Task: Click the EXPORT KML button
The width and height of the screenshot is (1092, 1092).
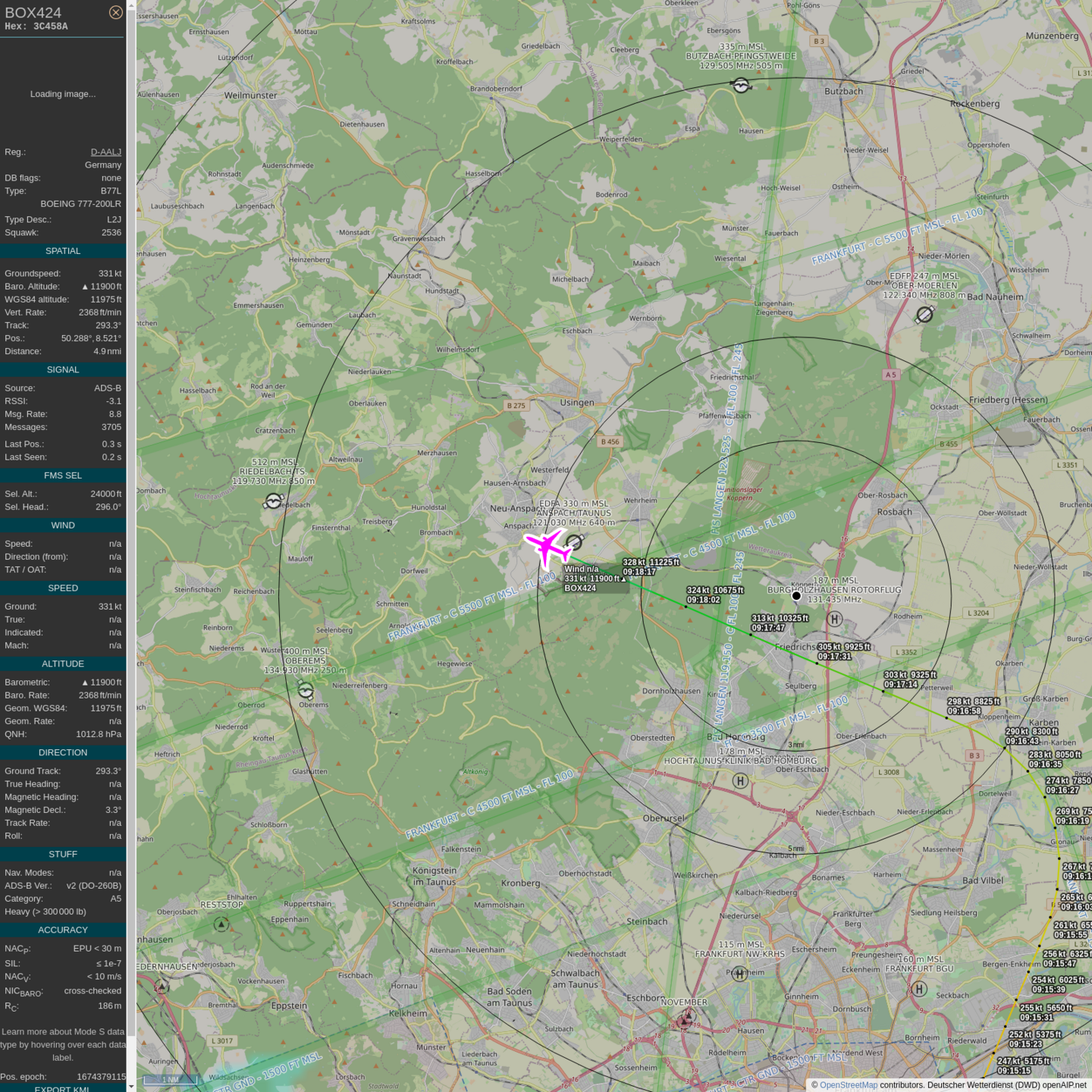Action: [62, 1088]
